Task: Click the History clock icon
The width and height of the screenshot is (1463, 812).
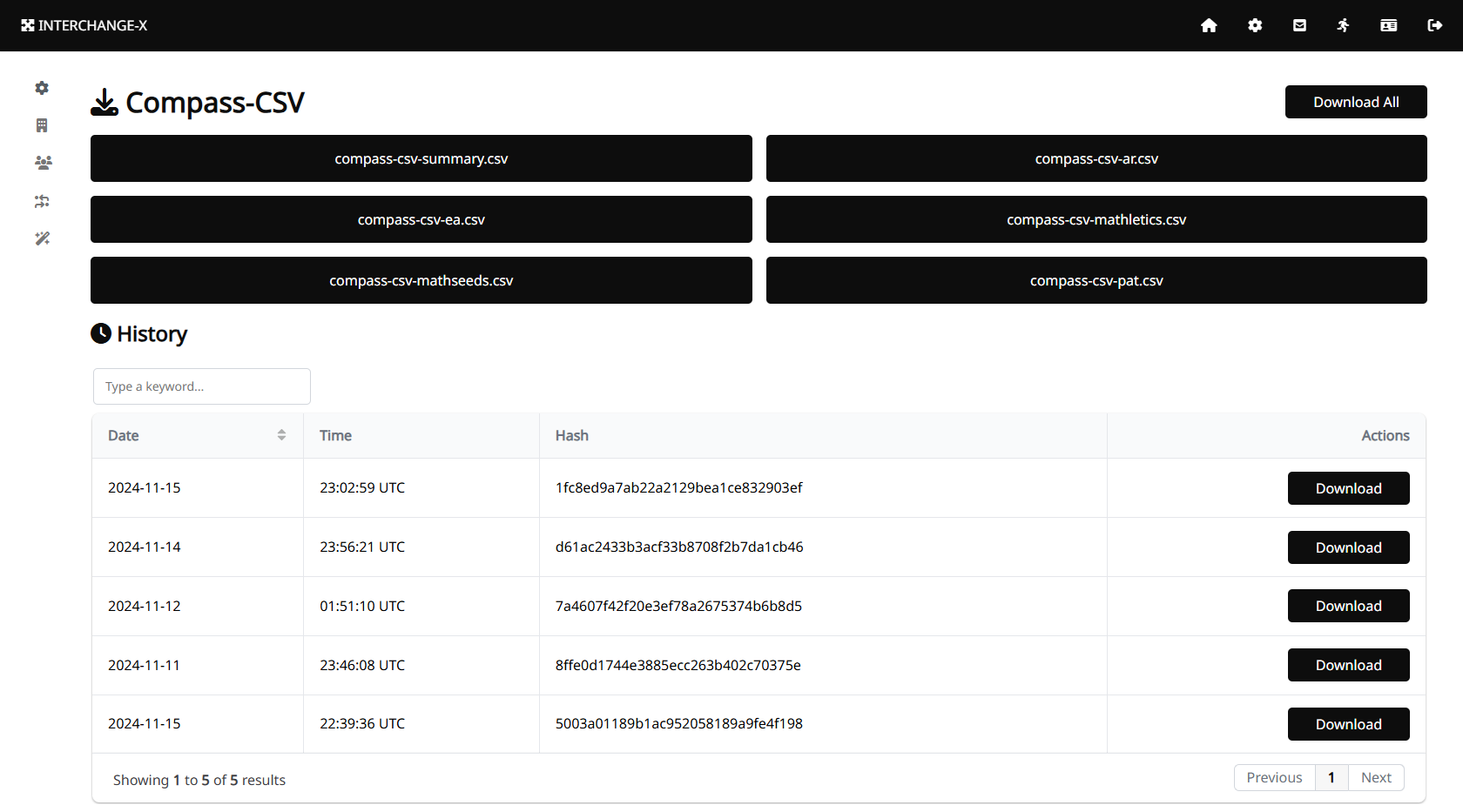Action: click(x=101, y=333)
